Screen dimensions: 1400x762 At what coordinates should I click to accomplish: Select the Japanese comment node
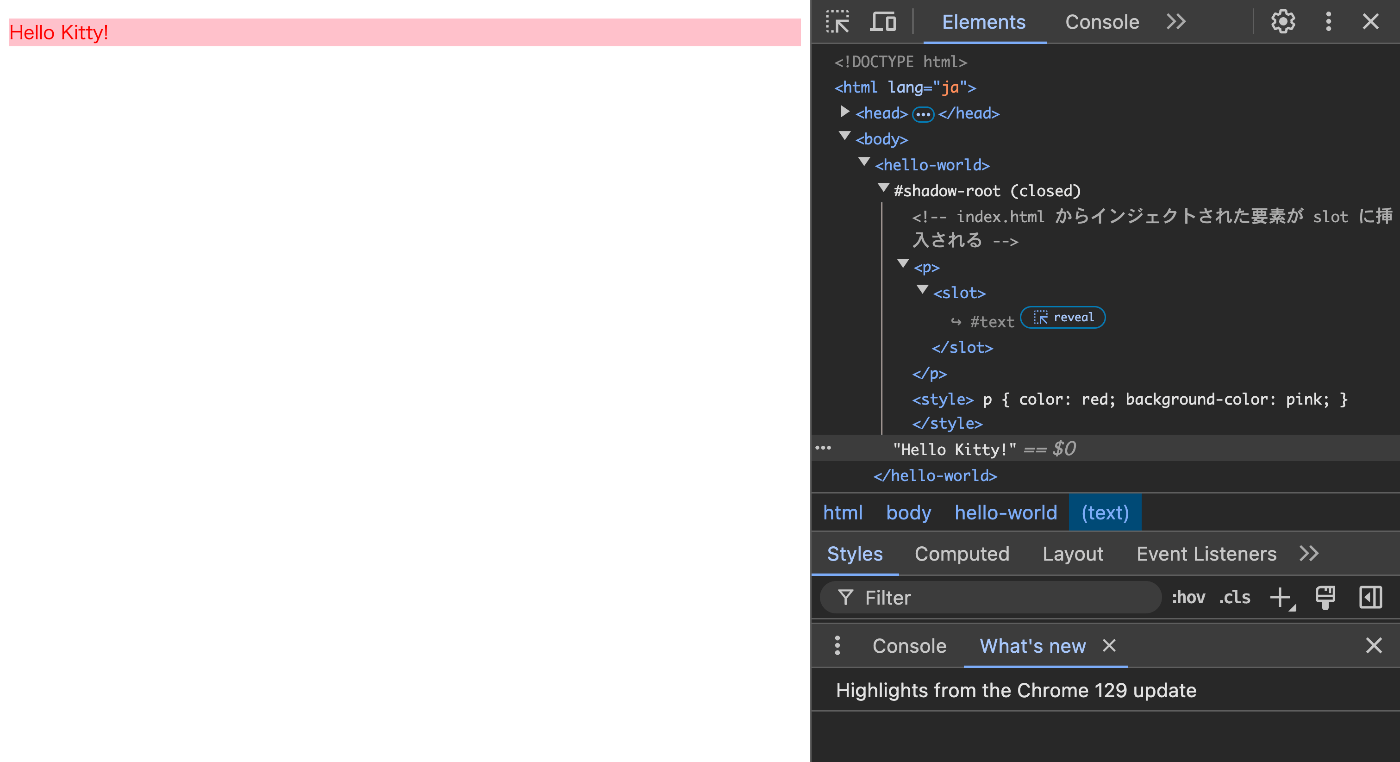pyautogui.click(x=1152, y=229)
